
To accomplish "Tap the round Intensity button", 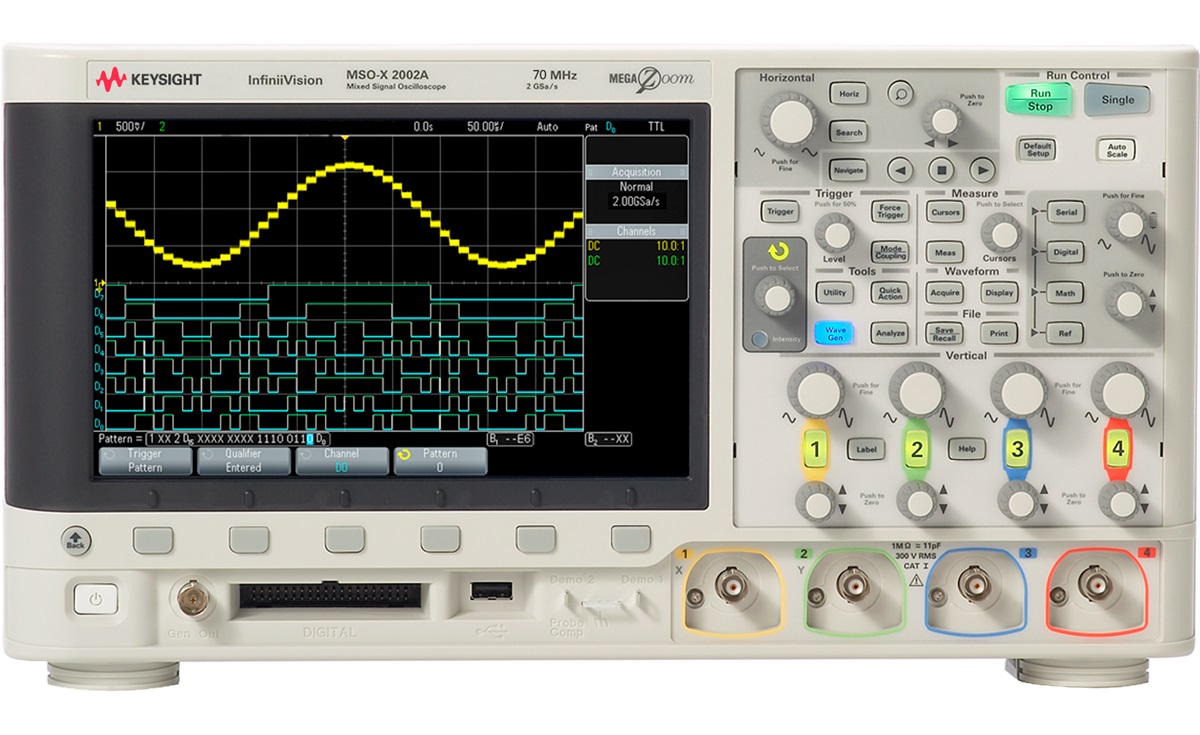I will click(762, 340).
